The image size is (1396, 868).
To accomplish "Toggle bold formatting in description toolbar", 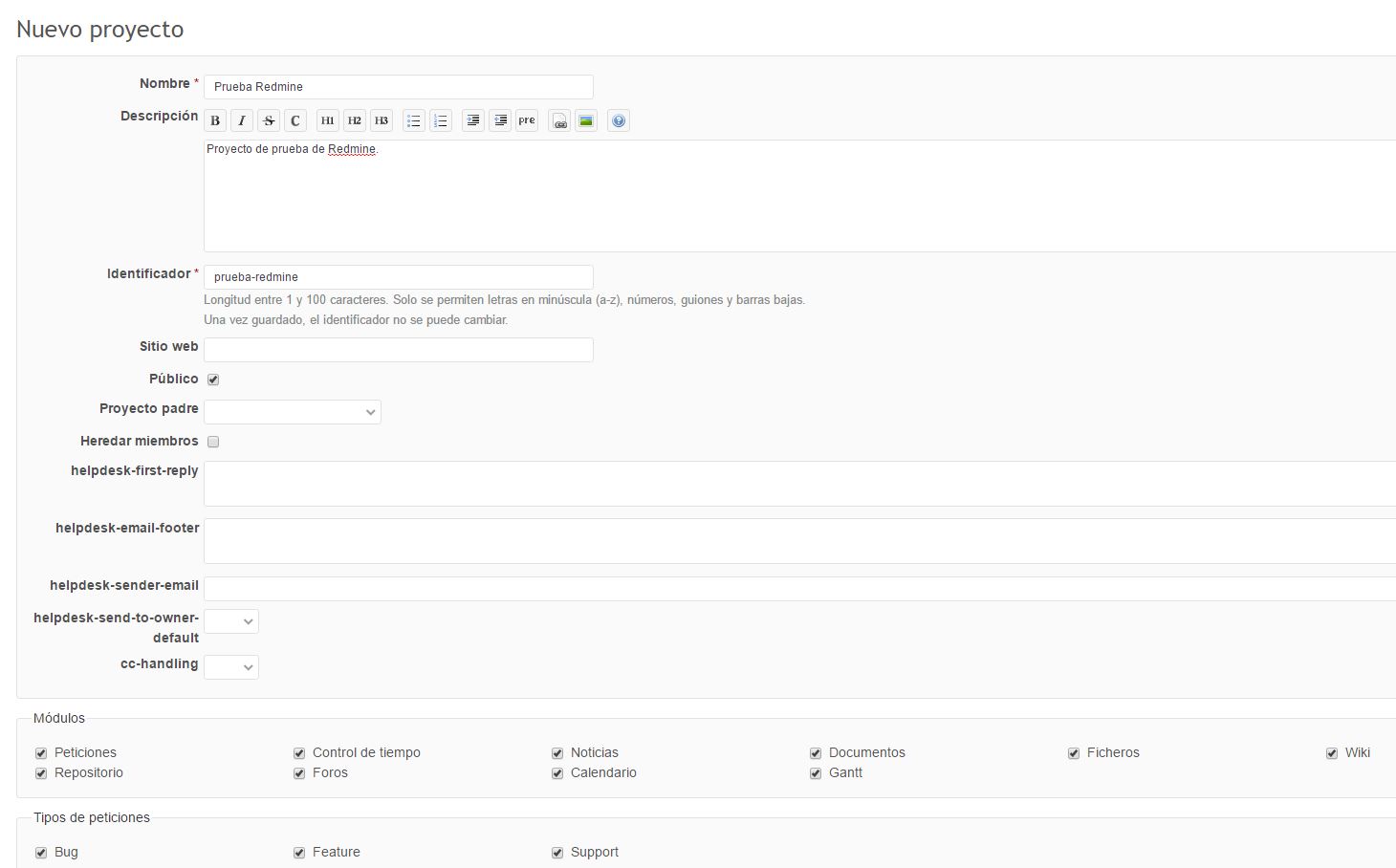I will 215,120.
